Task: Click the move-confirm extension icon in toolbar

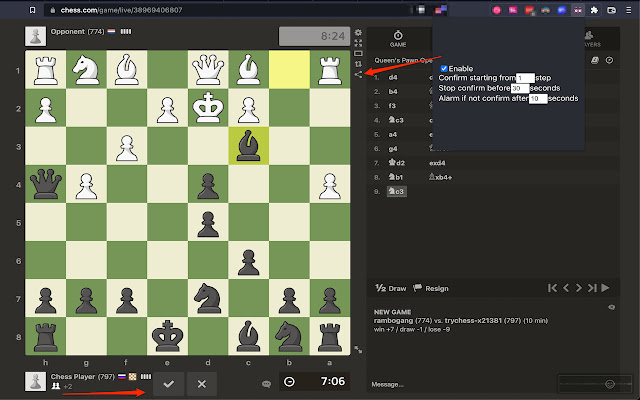Action: (578, 10)
